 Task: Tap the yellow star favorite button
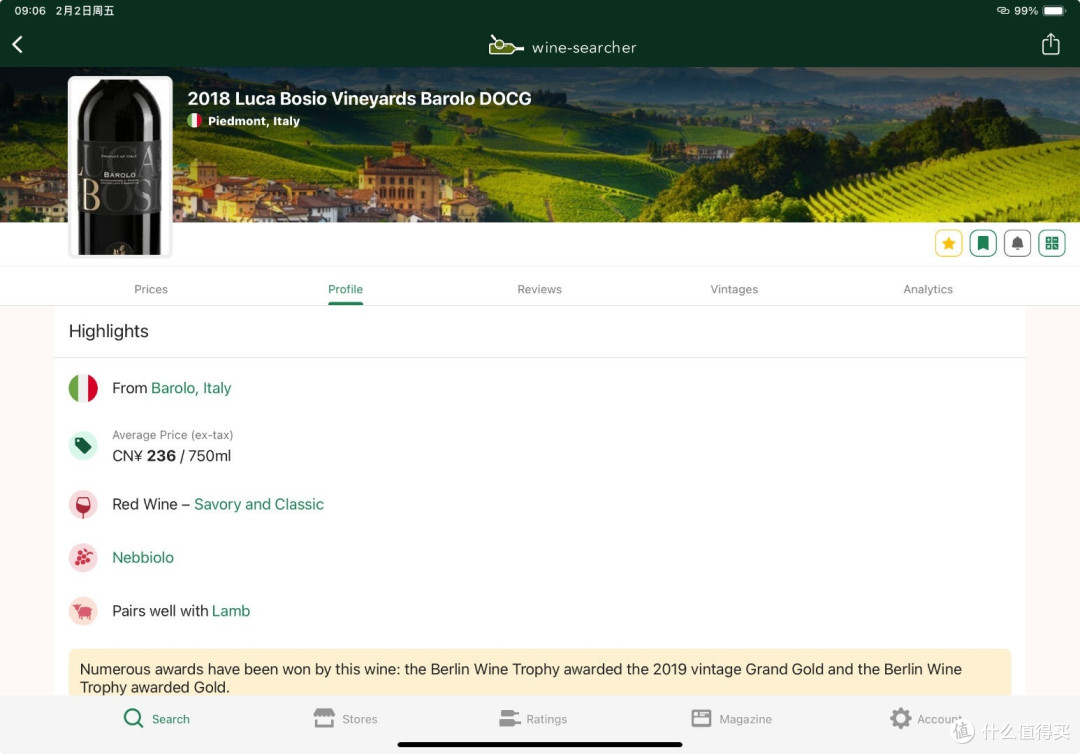[948, 243]
